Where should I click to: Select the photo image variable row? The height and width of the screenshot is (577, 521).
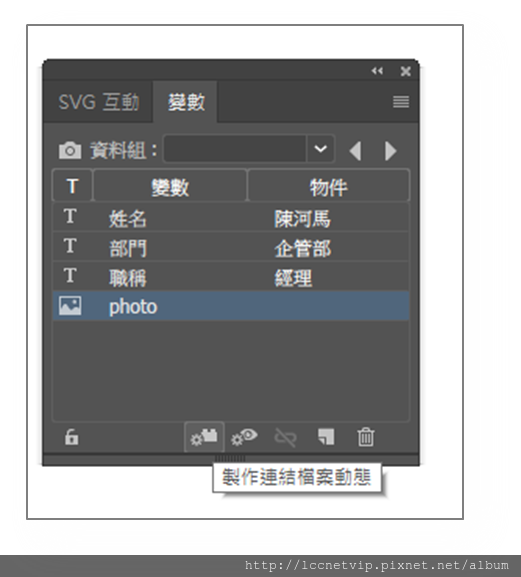(231, 306)
